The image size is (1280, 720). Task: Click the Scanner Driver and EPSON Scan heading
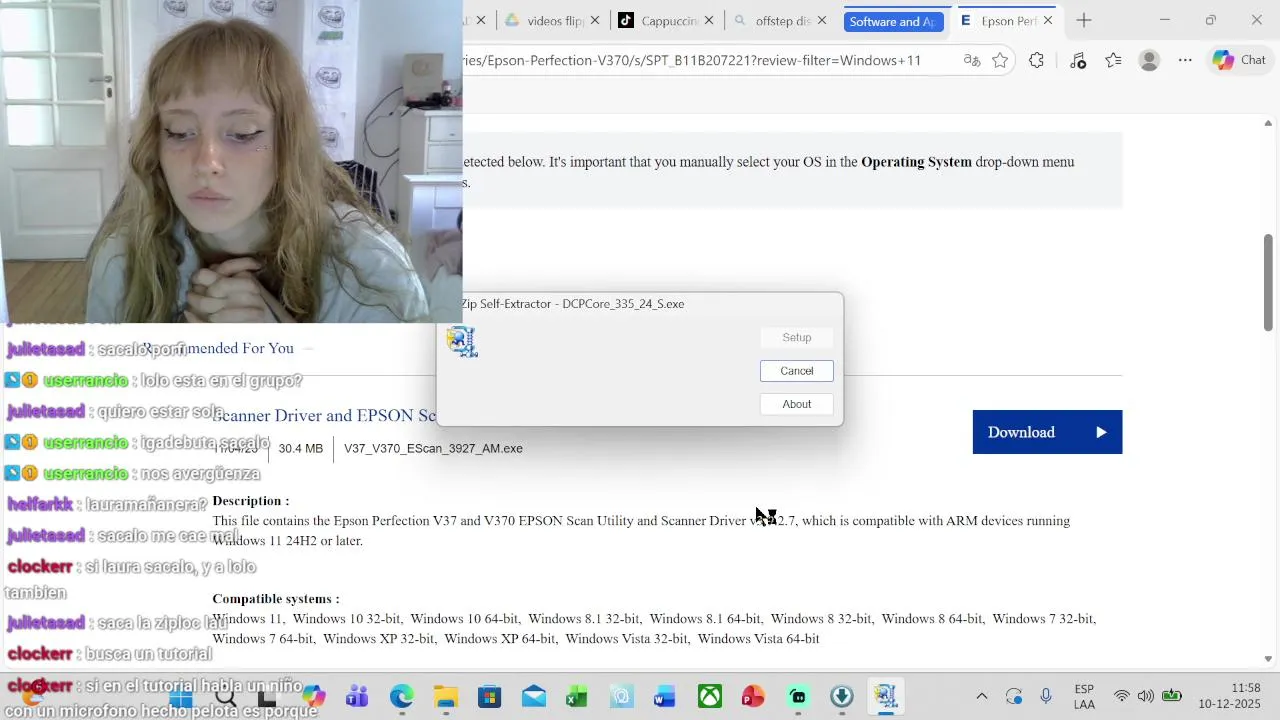point(324,415)
